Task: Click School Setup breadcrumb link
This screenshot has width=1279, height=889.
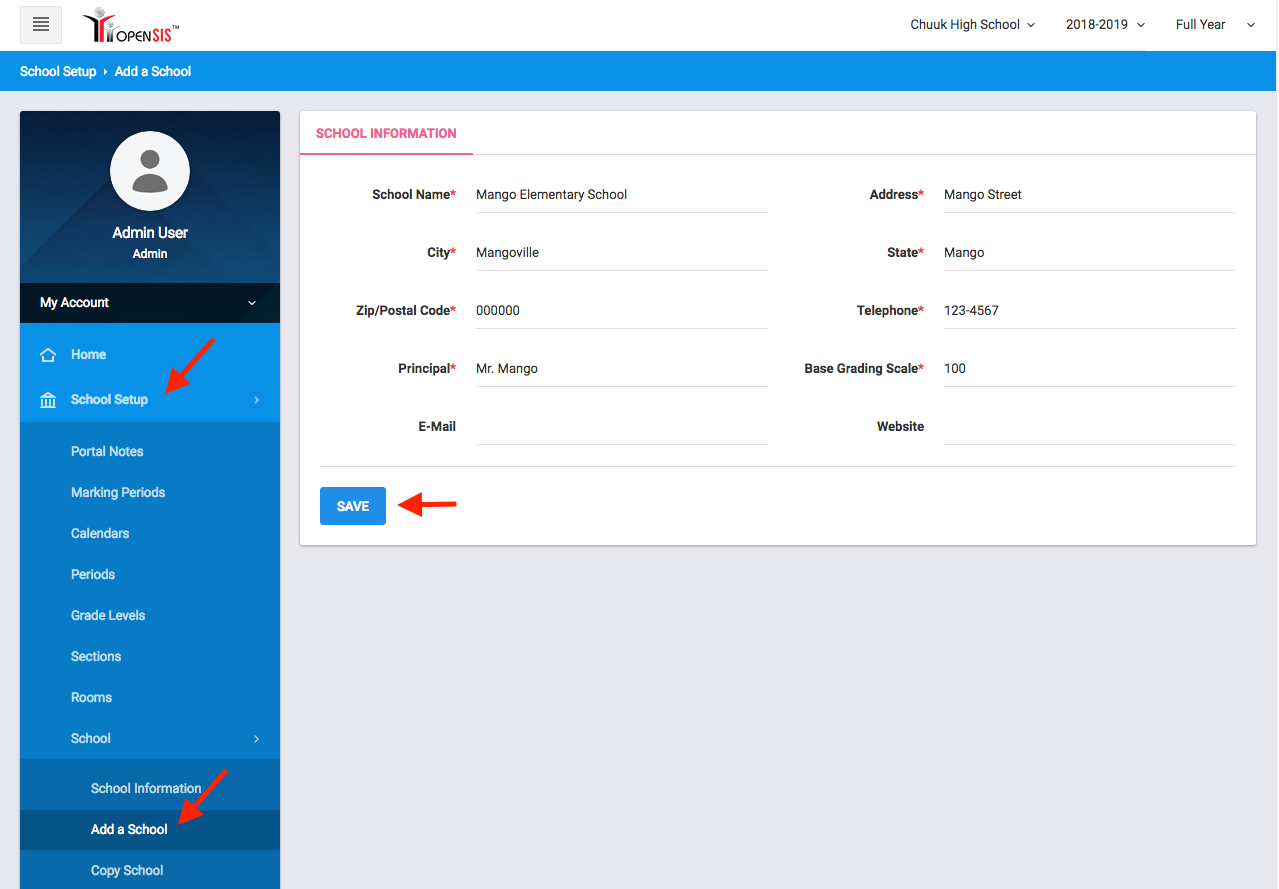Action: [58, 71]
